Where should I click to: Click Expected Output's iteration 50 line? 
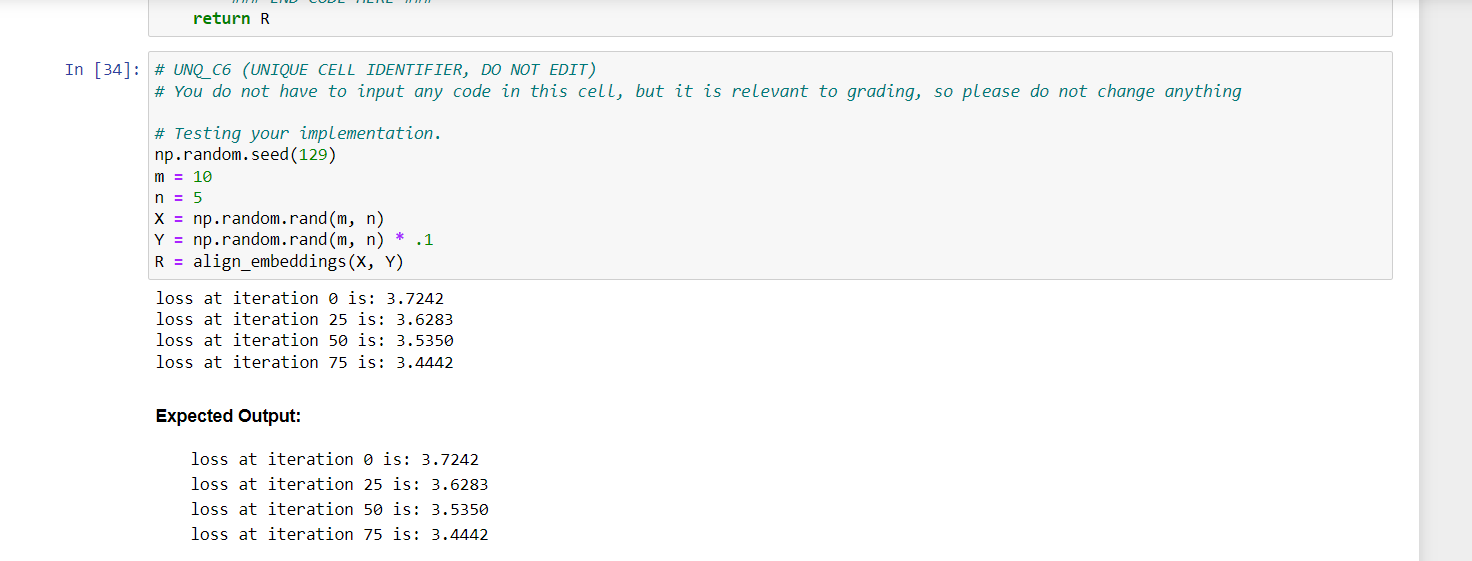click(340, 509)
